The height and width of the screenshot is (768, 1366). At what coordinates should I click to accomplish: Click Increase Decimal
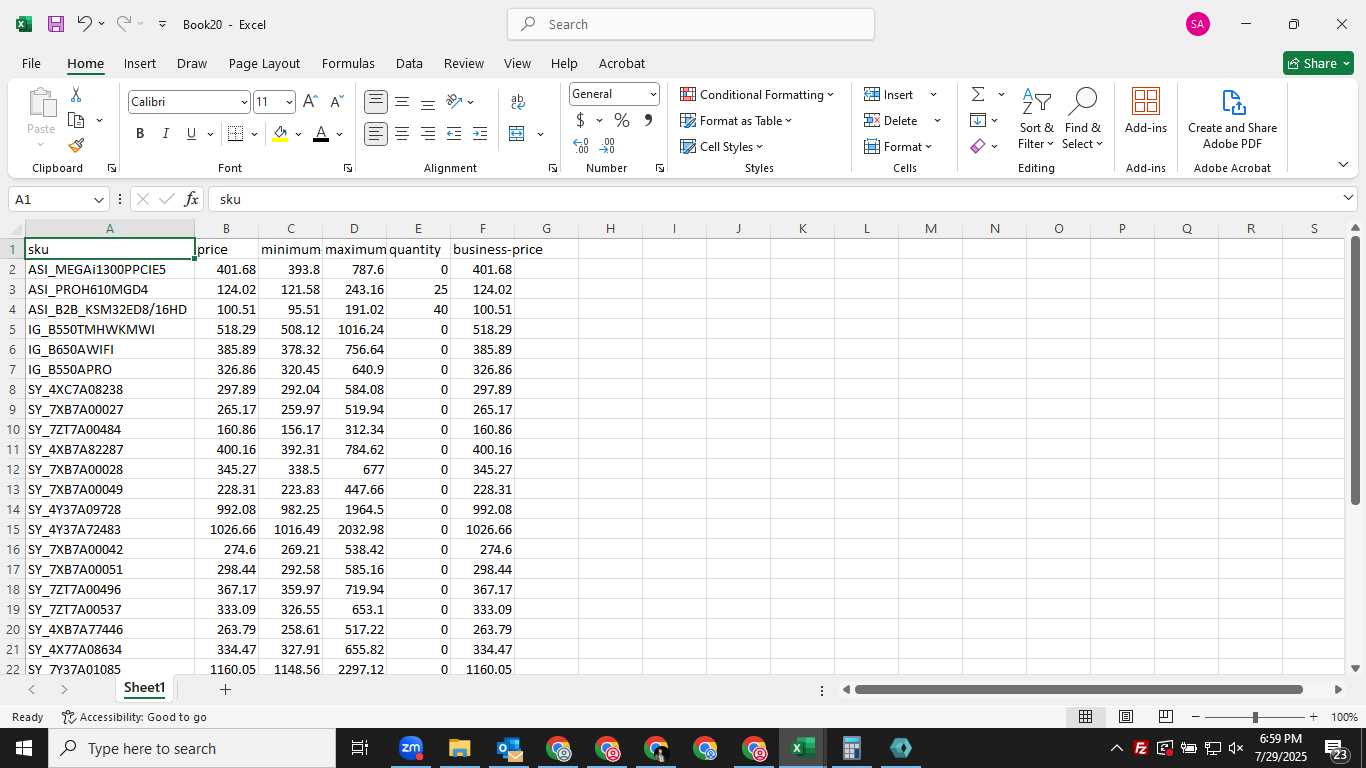(581, 146)
